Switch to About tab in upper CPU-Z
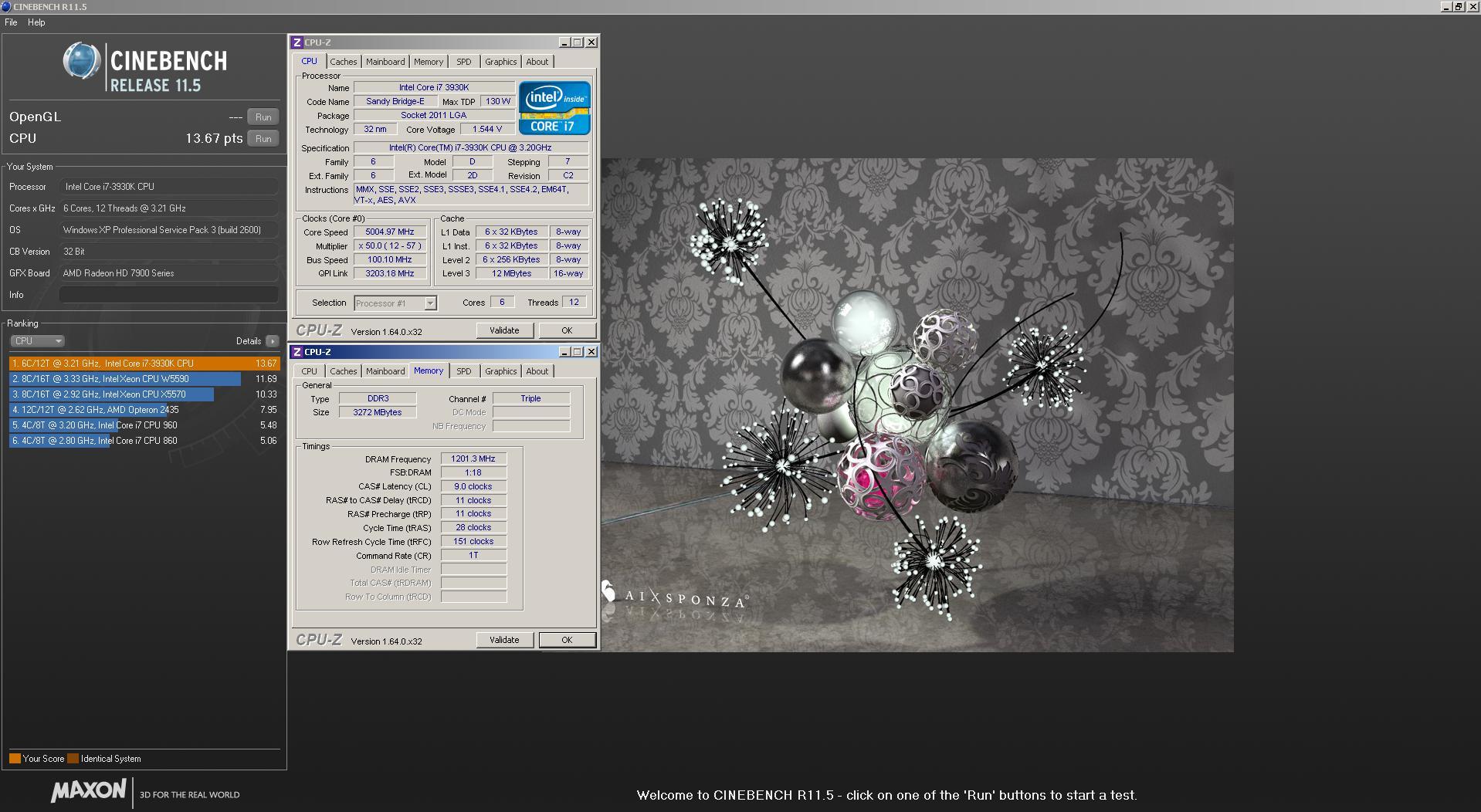The width and height of the screenshot is (1481, 812). tap(537, 62)
